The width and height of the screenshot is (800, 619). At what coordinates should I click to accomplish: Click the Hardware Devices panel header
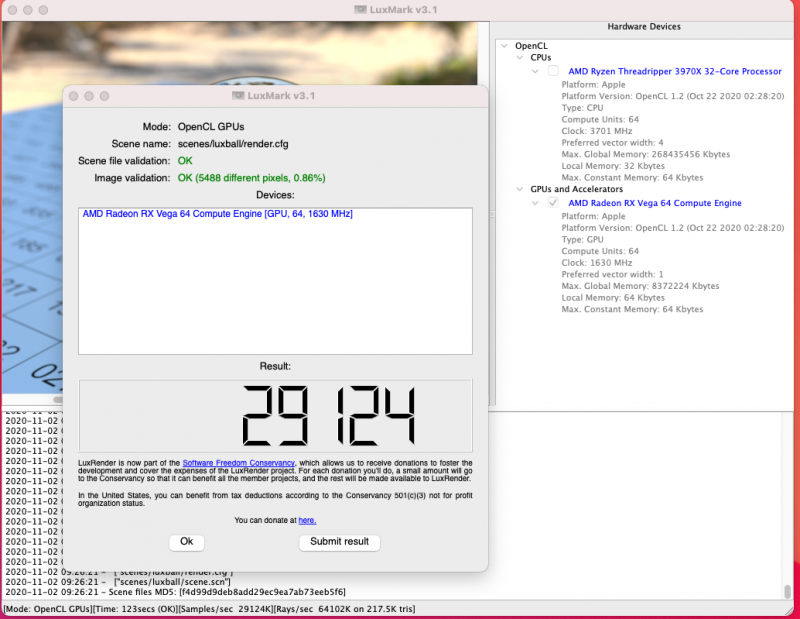(645, 26)
